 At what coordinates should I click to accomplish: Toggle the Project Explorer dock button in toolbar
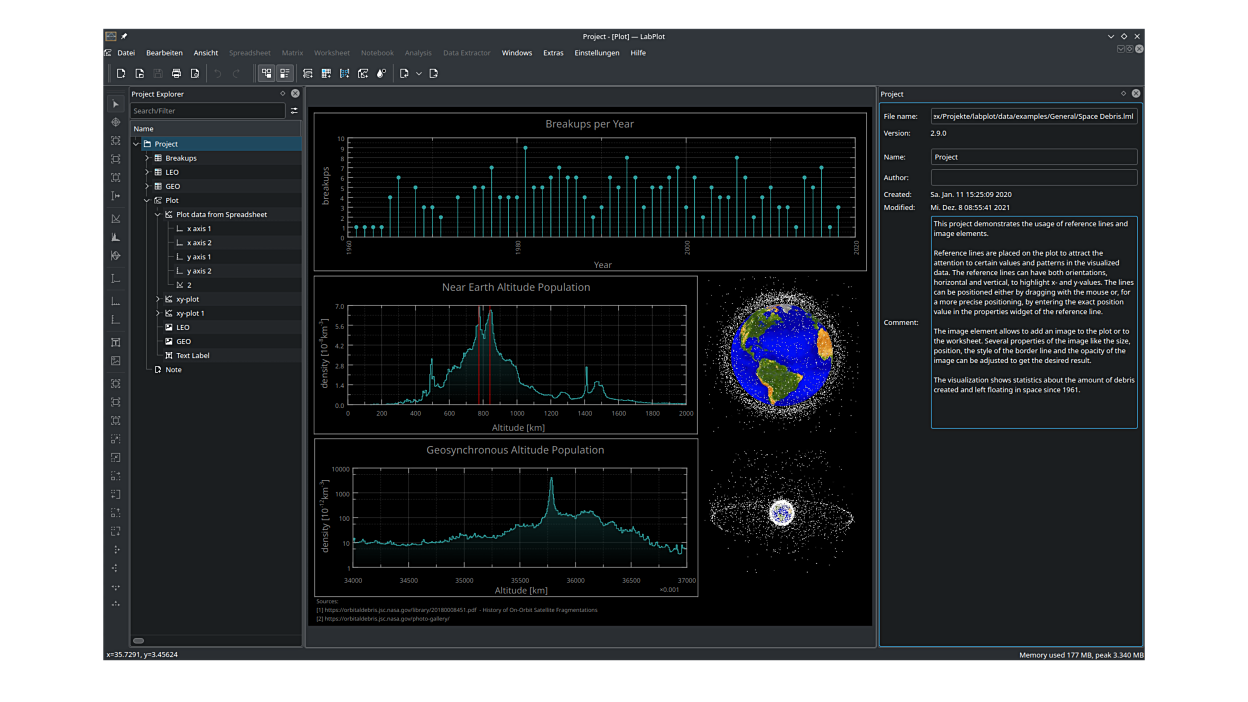(x=266, y=74)
